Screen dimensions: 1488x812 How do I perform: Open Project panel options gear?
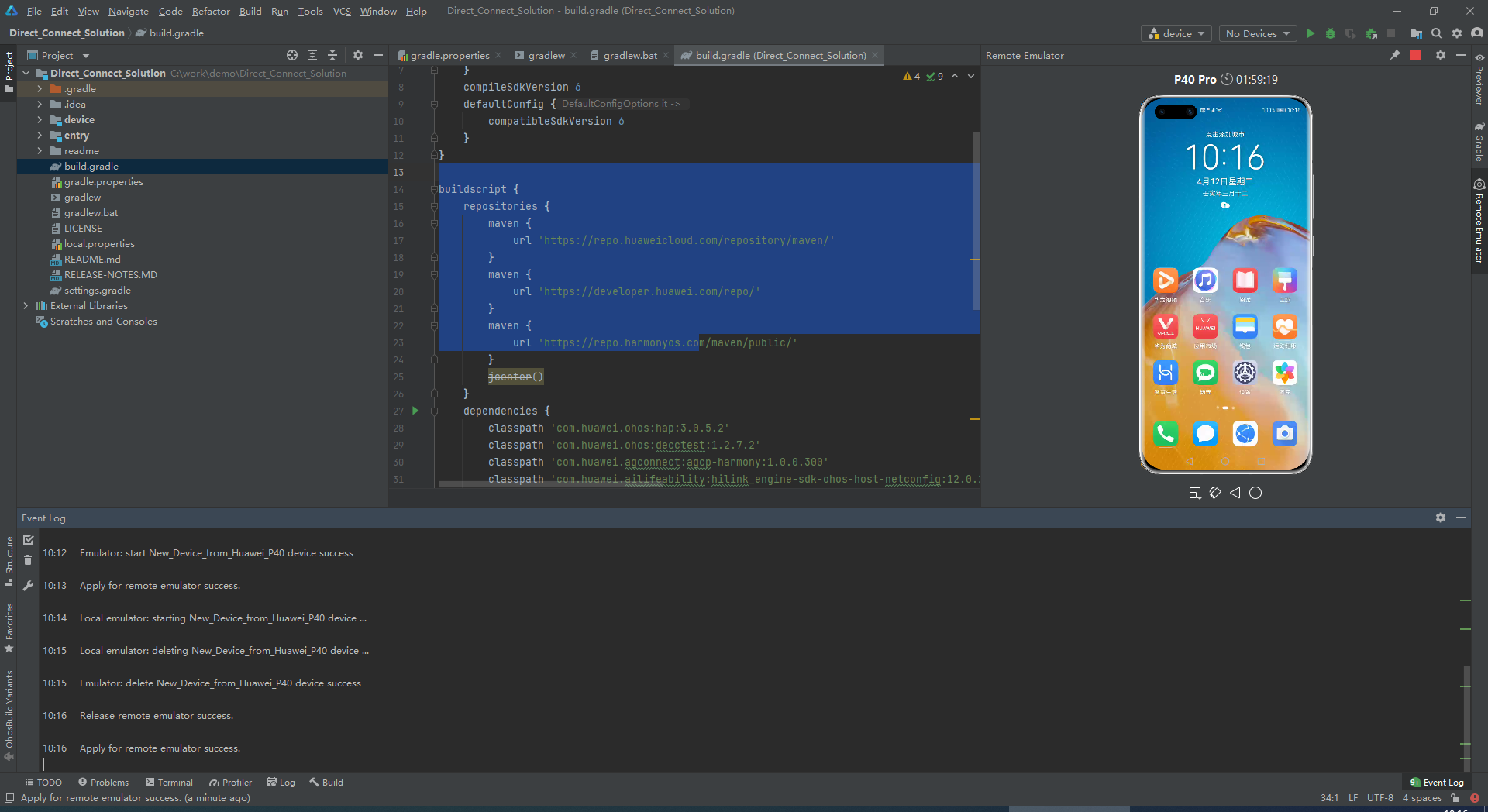pyautogui.click(x=358, y=55)
